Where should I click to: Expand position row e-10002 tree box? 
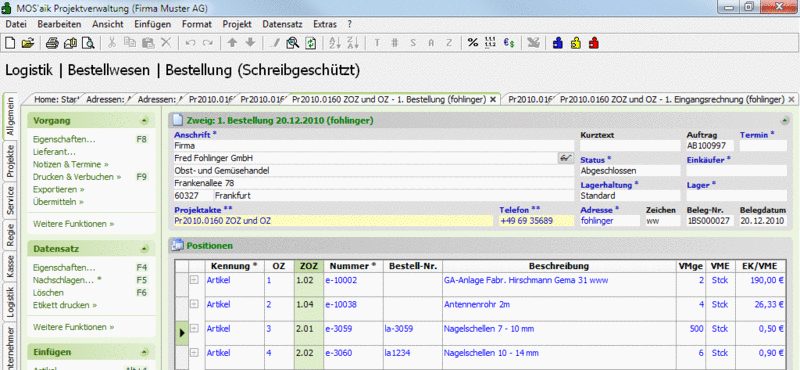[194, 280]
